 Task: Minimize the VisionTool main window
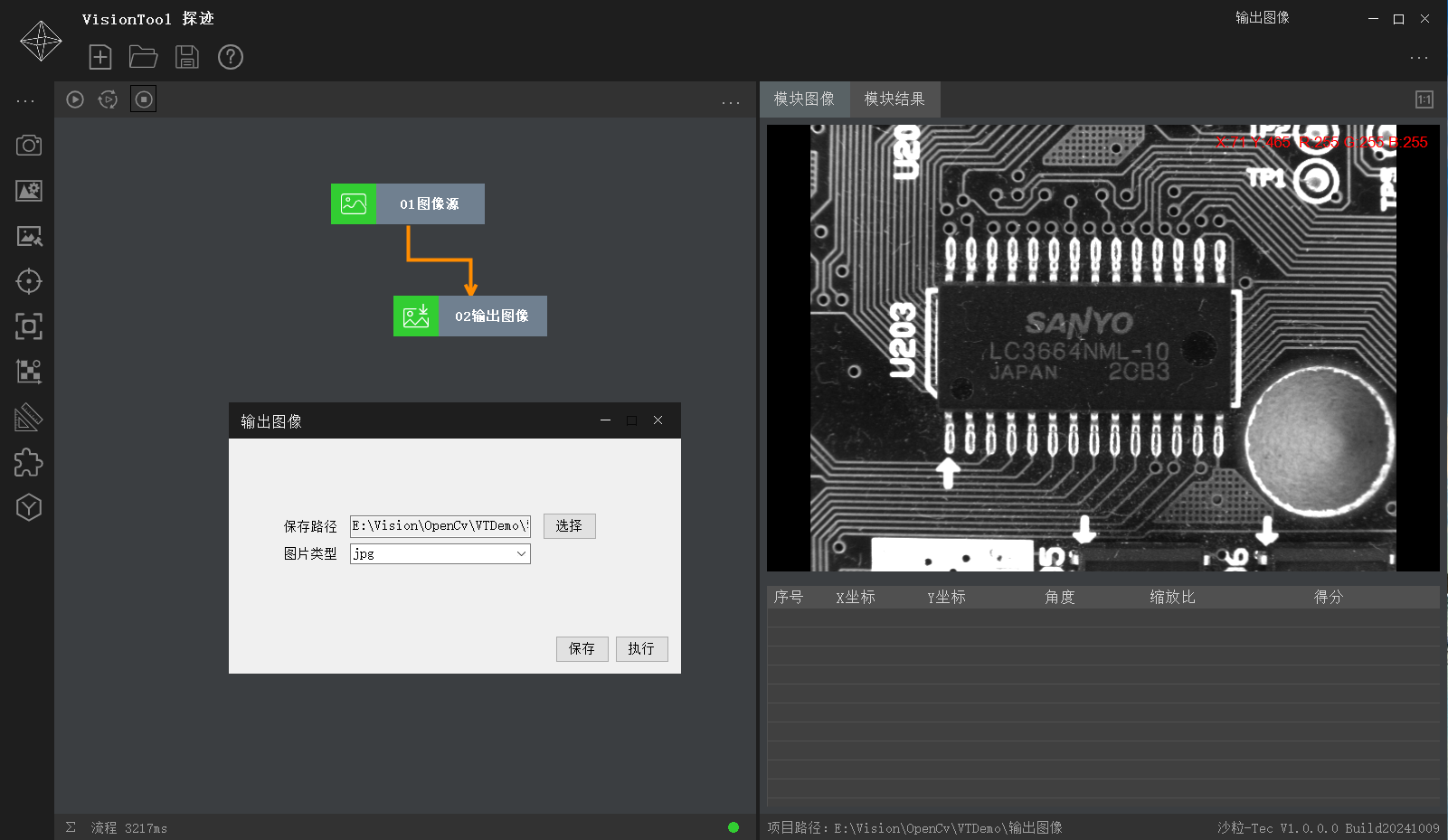point(1373,18)
